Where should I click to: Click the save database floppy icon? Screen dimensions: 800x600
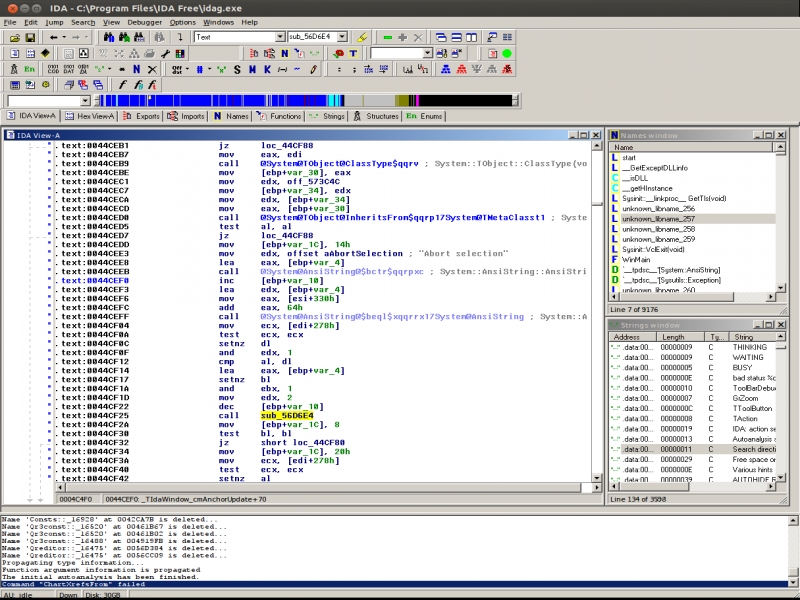tap(30, 37)
